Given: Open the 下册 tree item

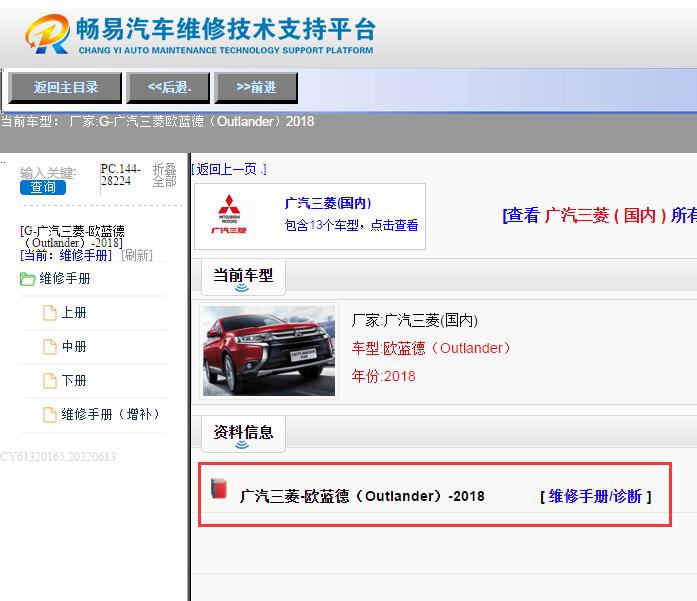Looking at the screenshot, I should (74, 381).
